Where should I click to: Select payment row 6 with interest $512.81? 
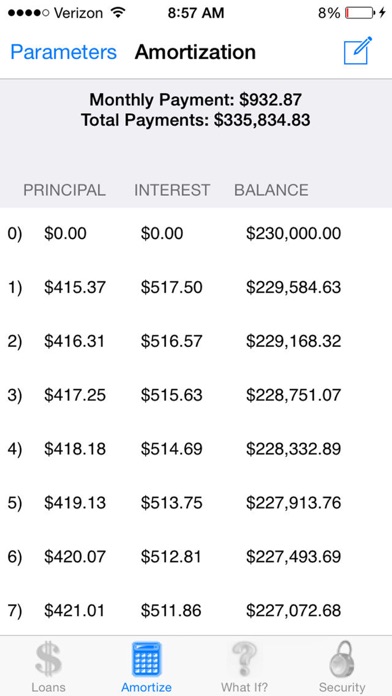196,557
